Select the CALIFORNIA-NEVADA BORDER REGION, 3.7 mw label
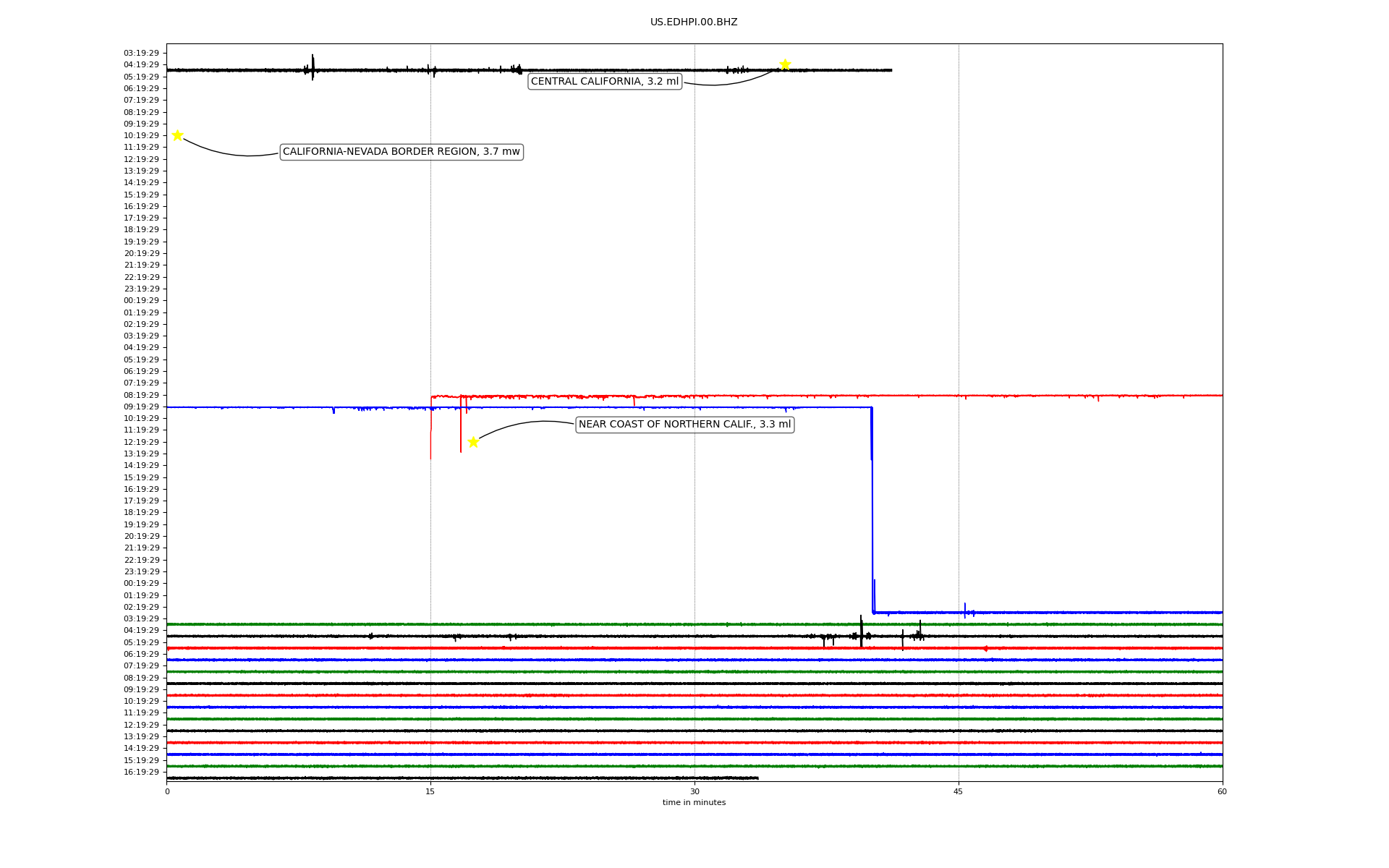Viewport: 1389px width, 868px height. coord(401,152)
